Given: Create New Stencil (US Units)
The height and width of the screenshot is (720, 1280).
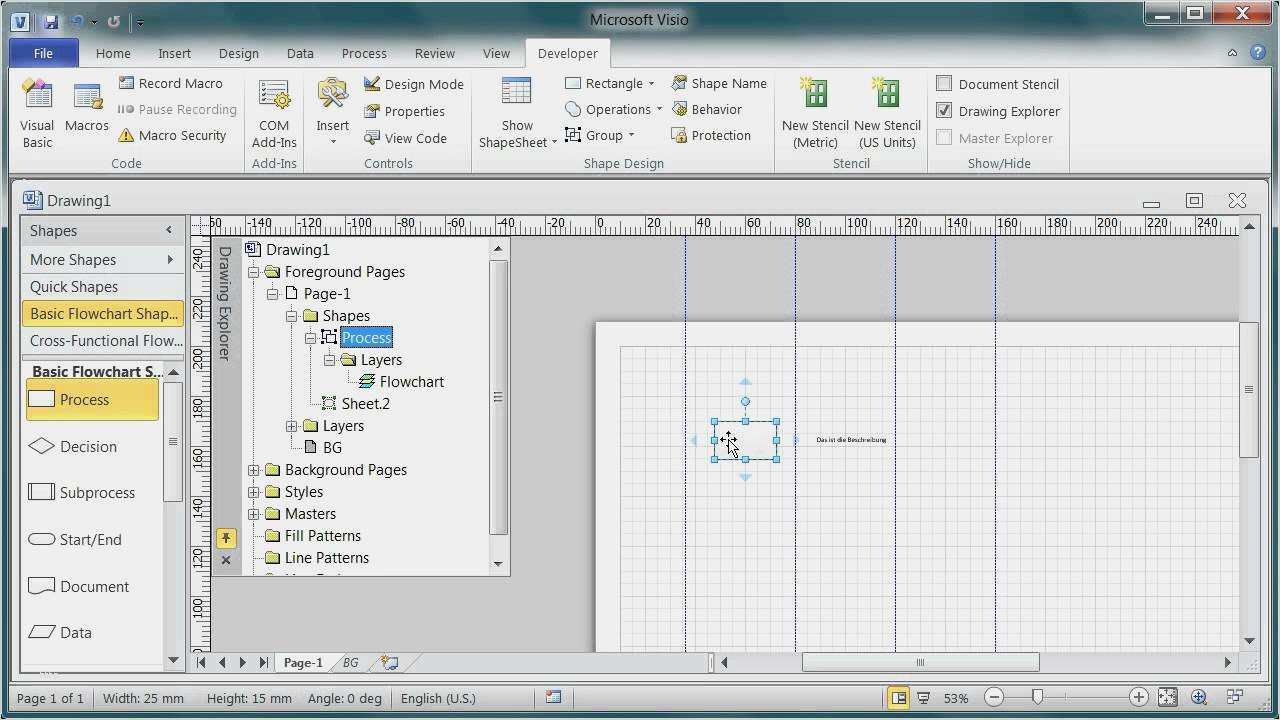Looking at the screenshot, I should (x=887, y=114).
